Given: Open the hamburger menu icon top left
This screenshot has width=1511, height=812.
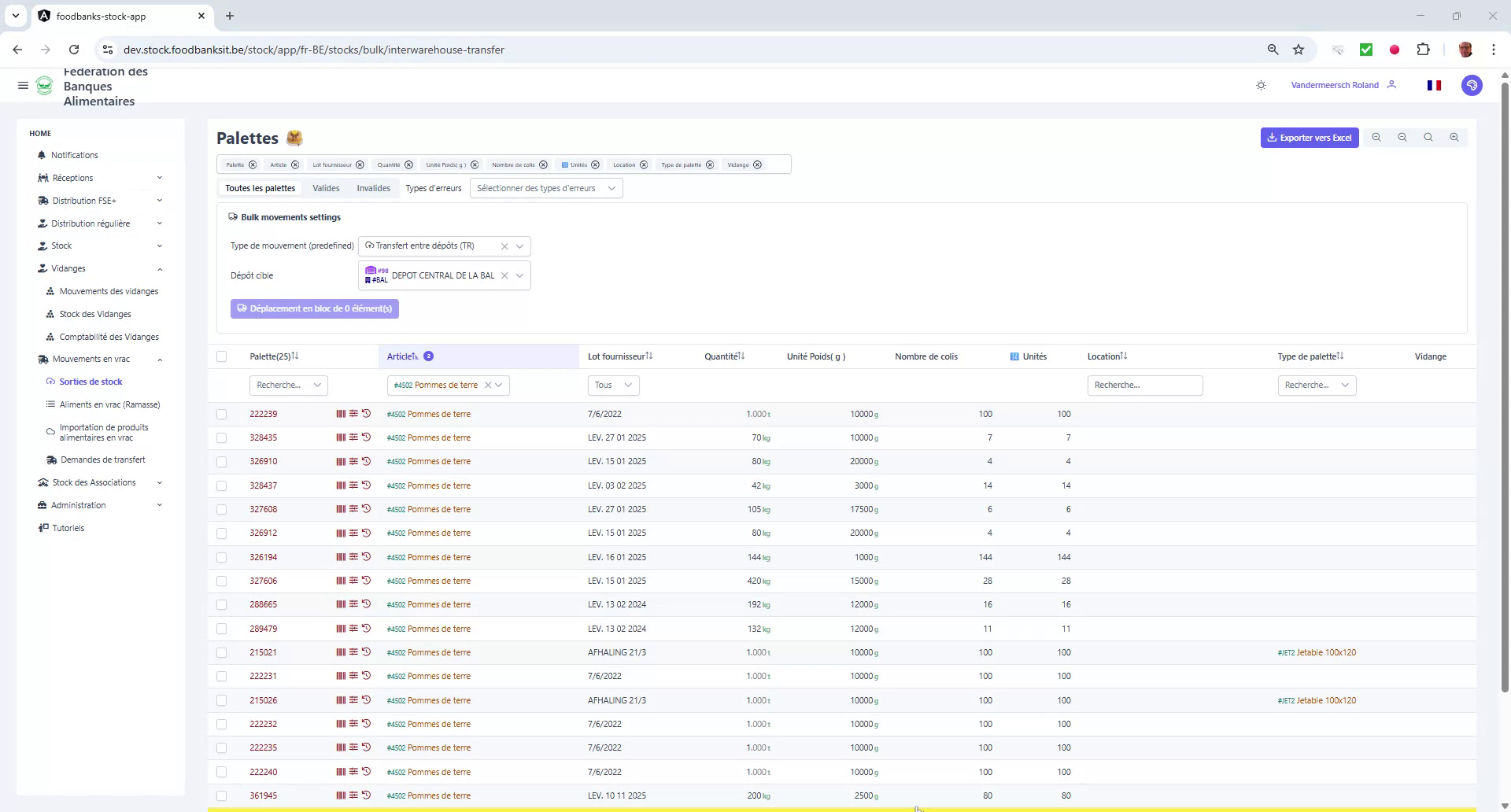Looking at the screenshot, I should [23, 85].
